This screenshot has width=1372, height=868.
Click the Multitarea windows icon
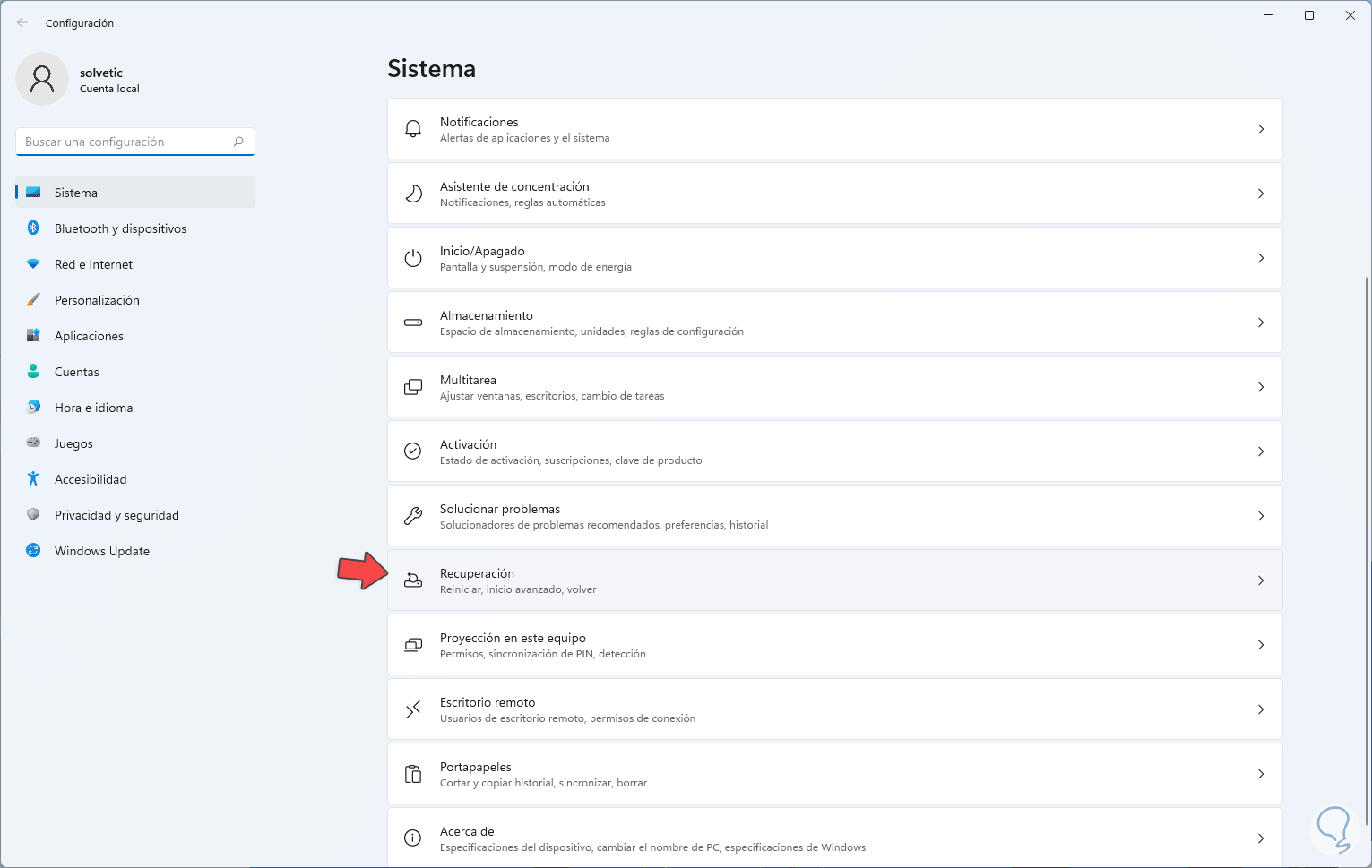[413, 387]
